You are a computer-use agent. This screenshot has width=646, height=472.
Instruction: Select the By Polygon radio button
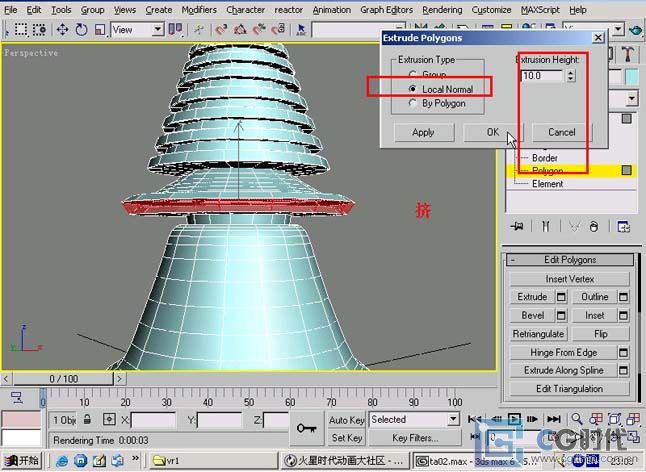(x=412, y=103)
